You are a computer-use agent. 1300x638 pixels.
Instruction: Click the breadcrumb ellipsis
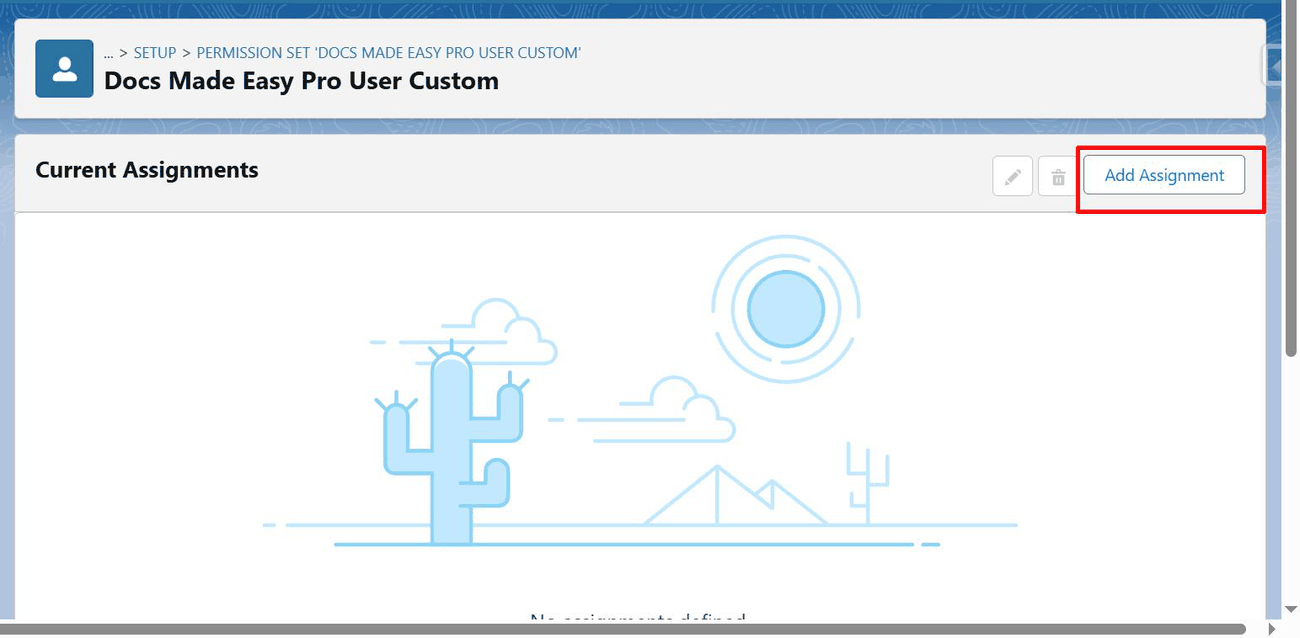coord(108,53)
